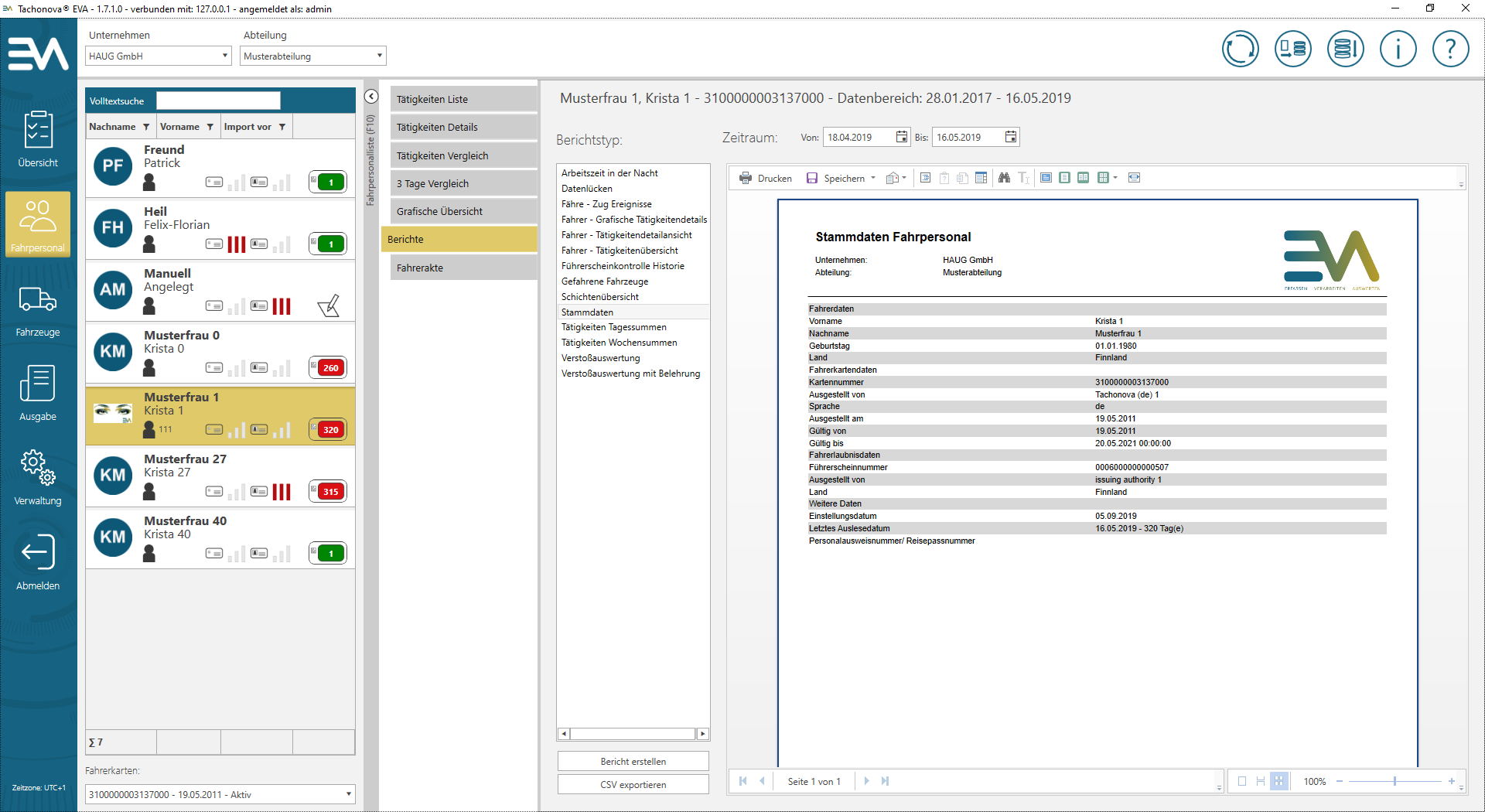This screenshot has width=1485, height=812.
Task: Click the refresh icon in header
Action: point(1240,49)
